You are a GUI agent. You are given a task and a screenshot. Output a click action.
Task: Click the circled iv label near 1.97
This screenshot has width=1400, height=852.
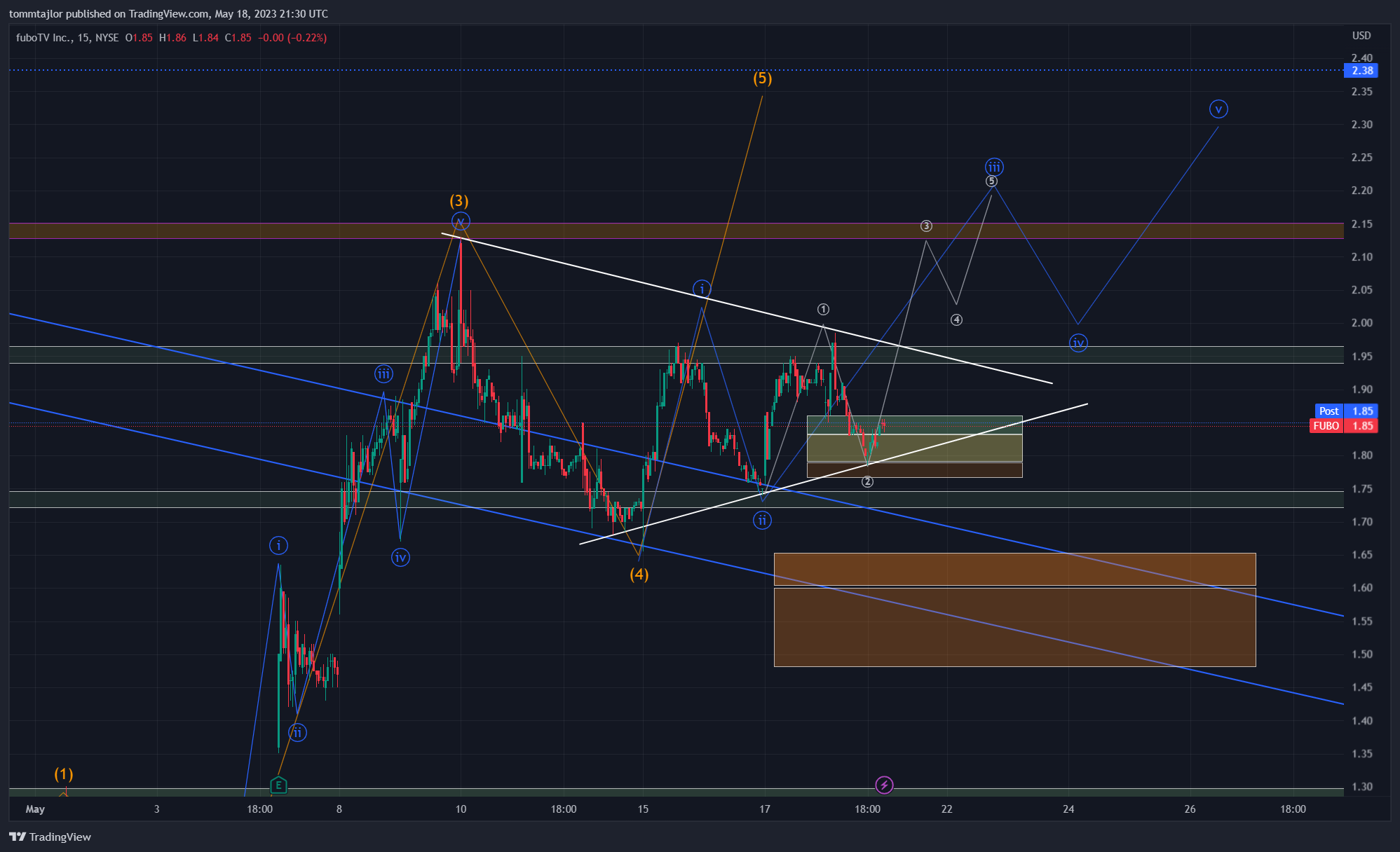1078,343
